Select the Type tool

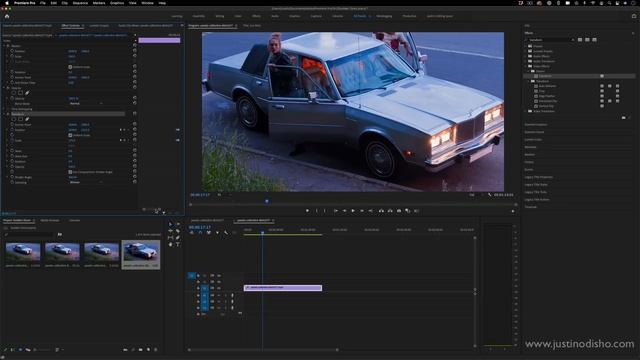point(178,244)
